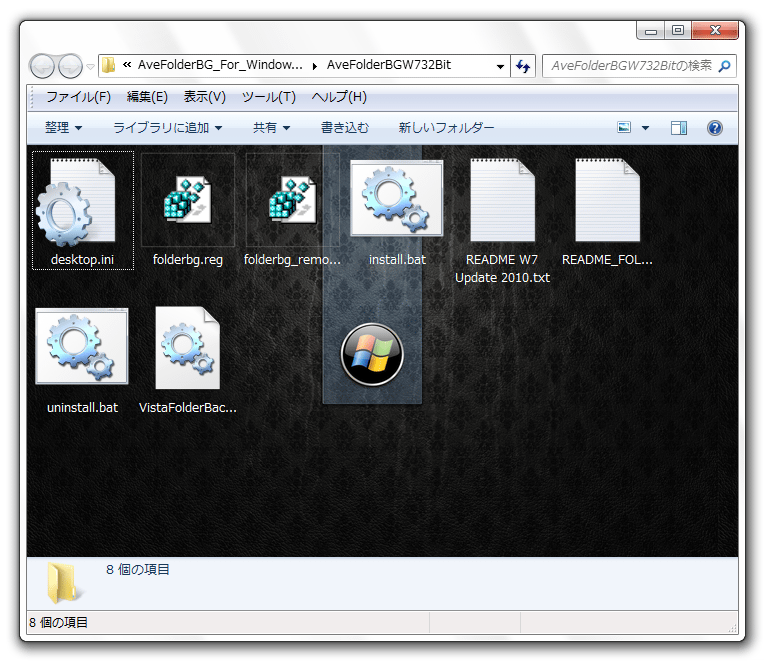Click the Refresh button beside the address bar
Screen dimensions: 768x665
tap(523, 66)
